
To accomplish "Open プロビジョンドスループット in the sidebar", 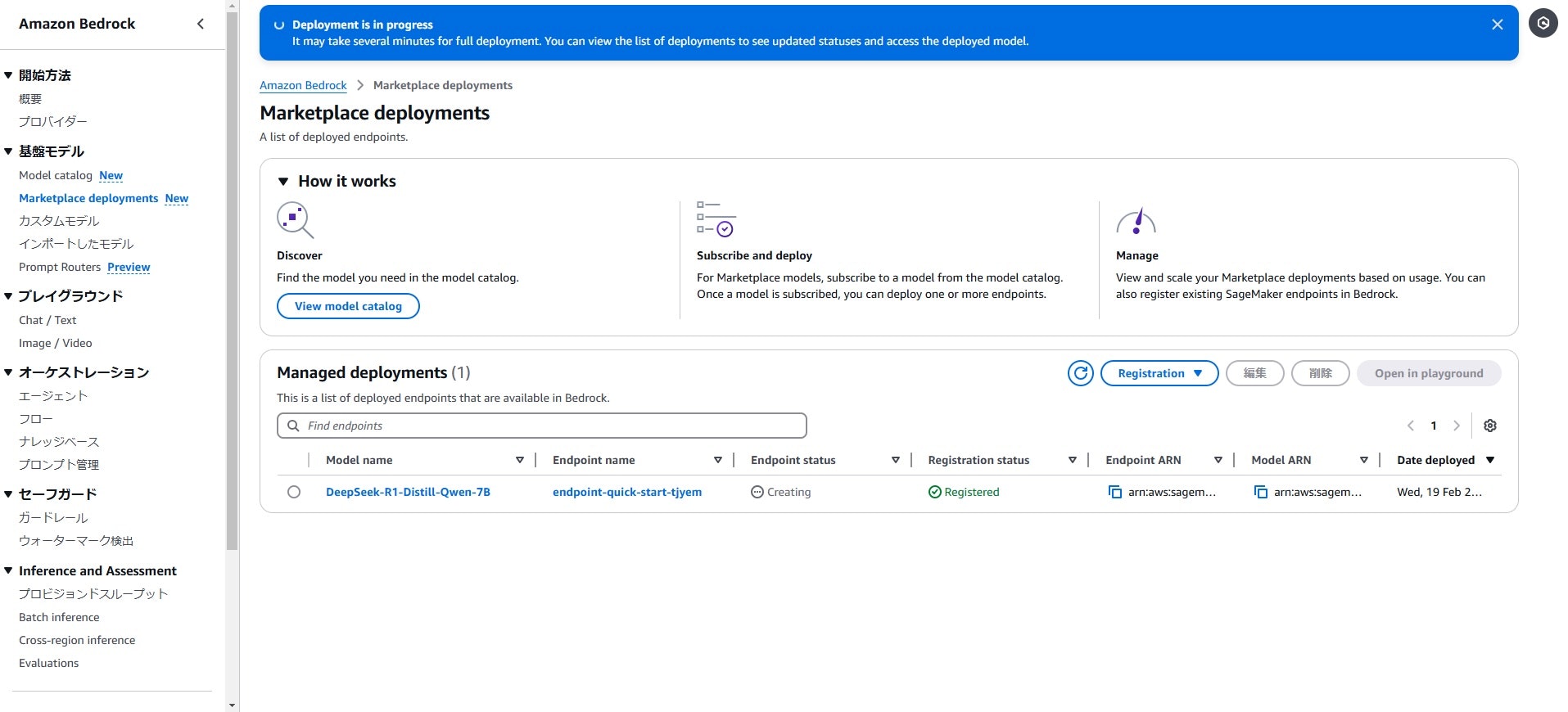I will coord(93,594).
